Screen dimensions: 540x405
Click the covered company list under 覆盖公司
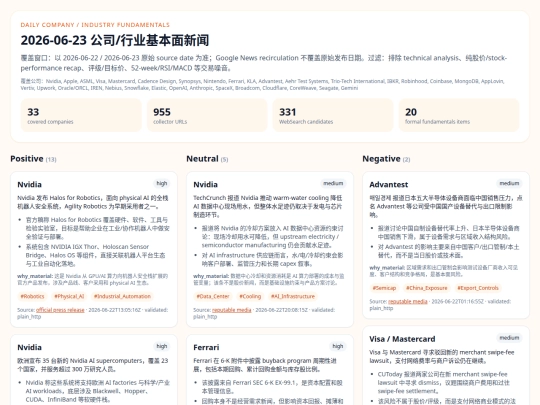tap(262, 85)
